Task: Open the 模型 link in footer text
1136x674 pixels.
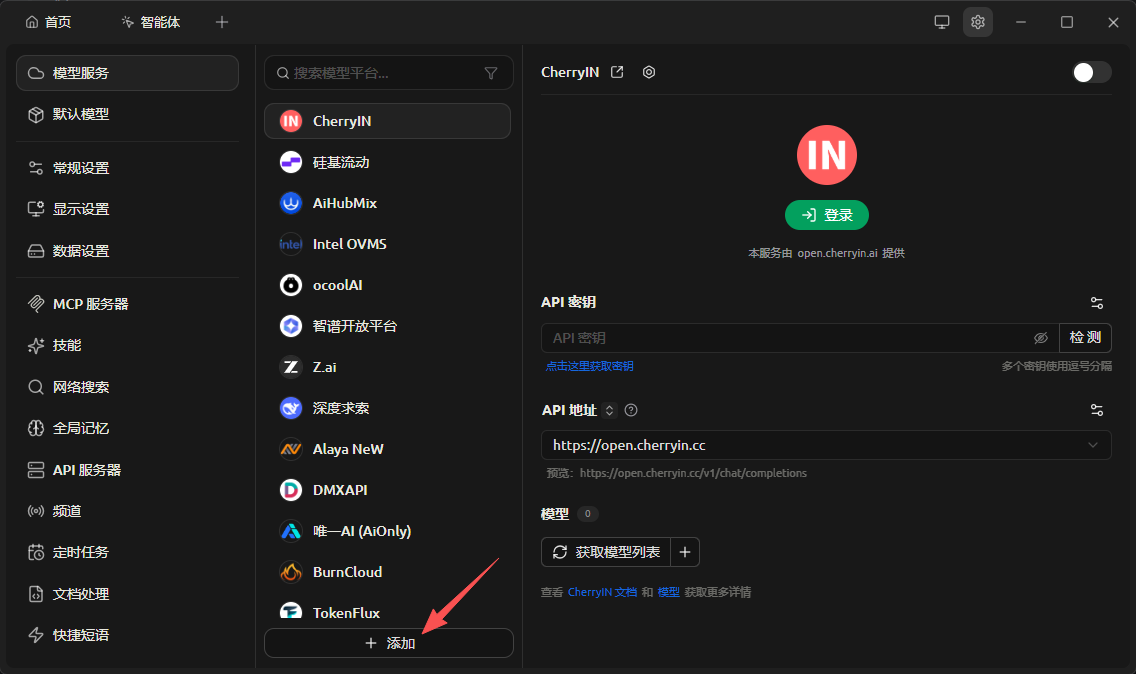Action: pos(668,592)
